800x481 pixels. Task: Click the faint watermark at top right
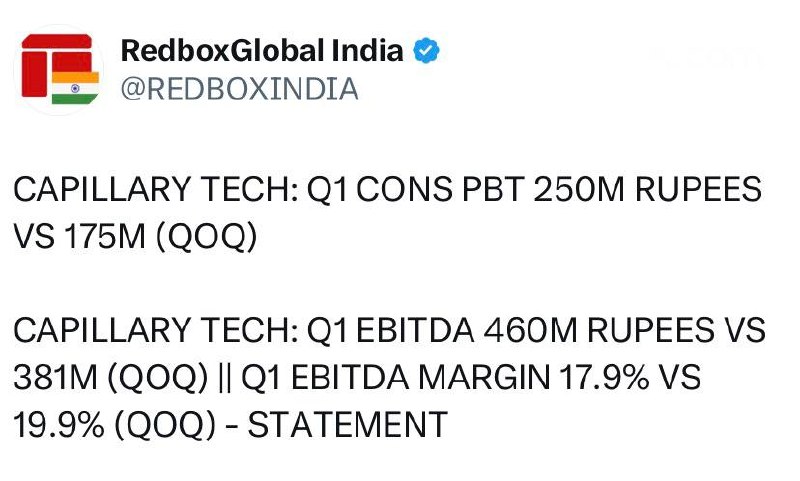coord(707,57)
